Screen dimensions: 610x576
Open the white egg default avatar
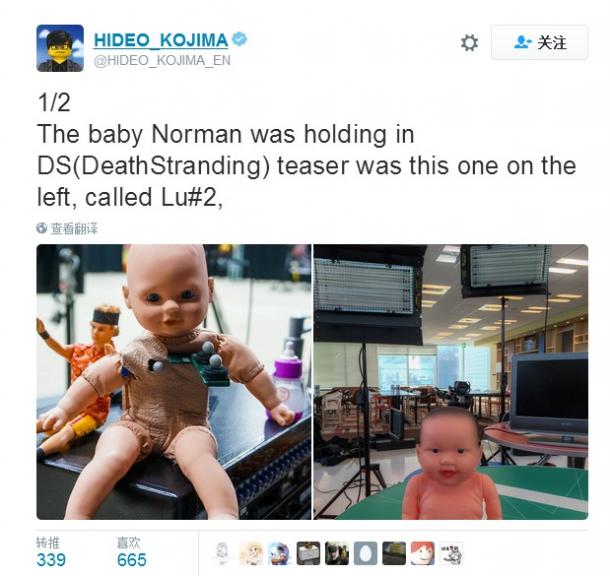pos(365,553)
